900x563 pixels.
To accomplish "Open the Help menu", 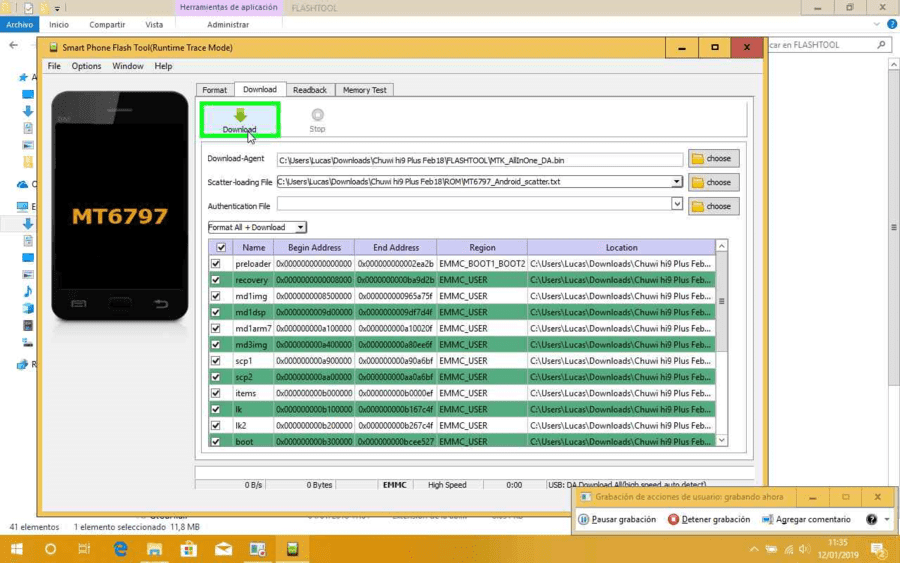I will point(163,66).
